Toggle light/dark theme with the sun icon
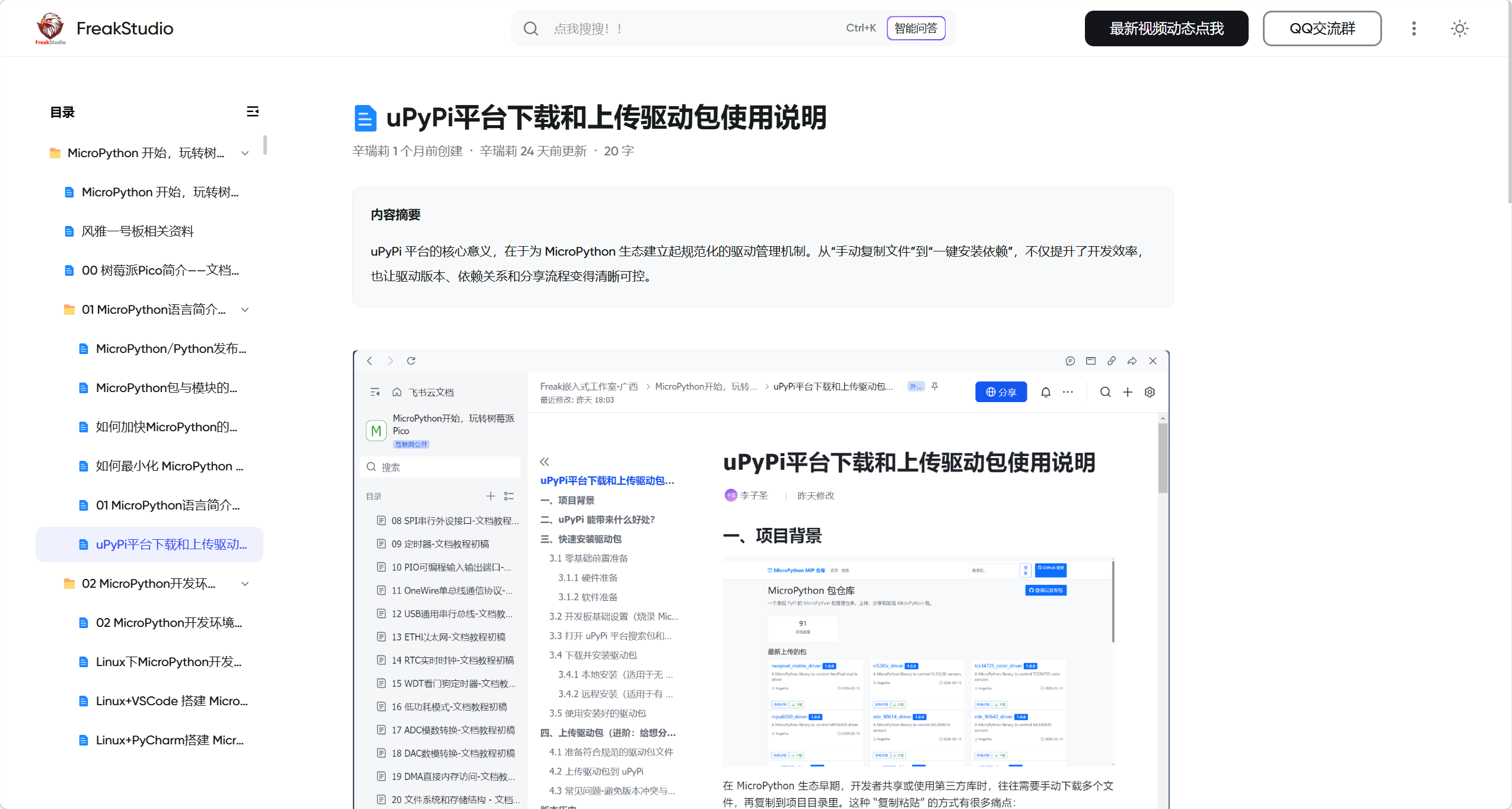The image size is (1512, 809). point(1459,28)
